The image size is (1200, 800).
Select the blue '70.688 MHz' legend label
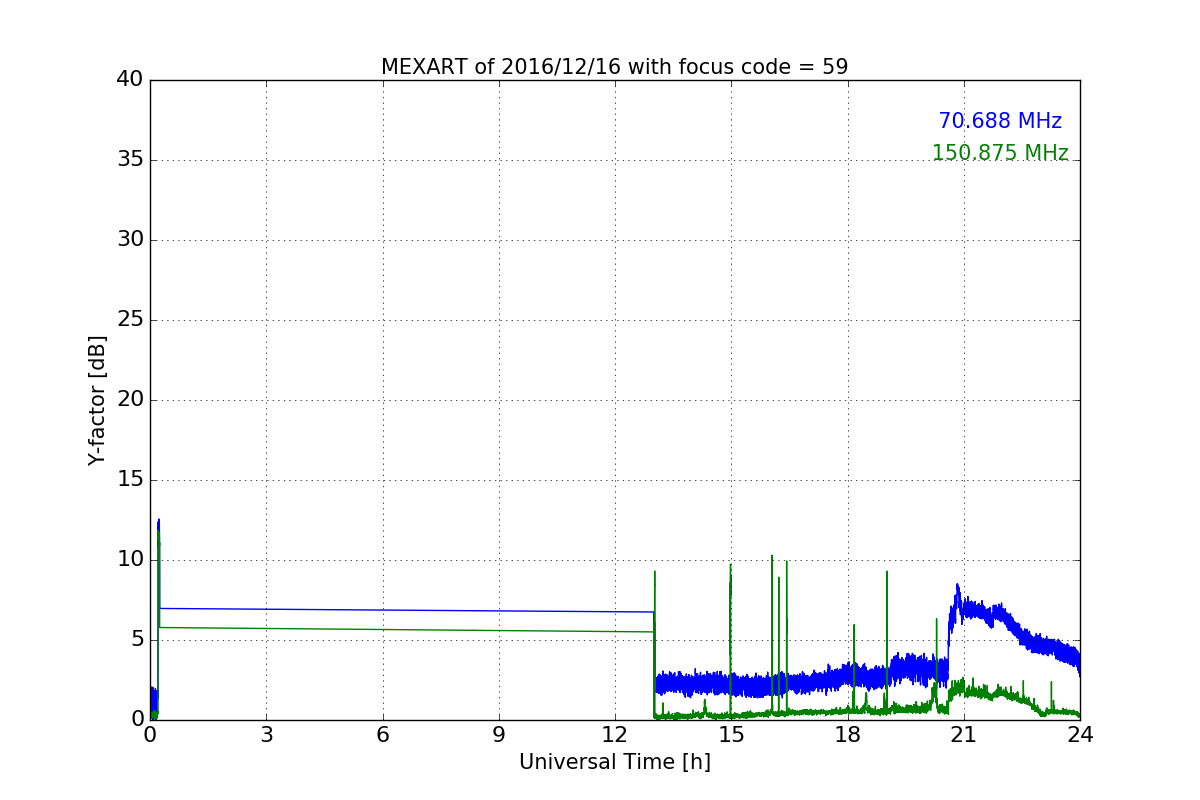1000,121
